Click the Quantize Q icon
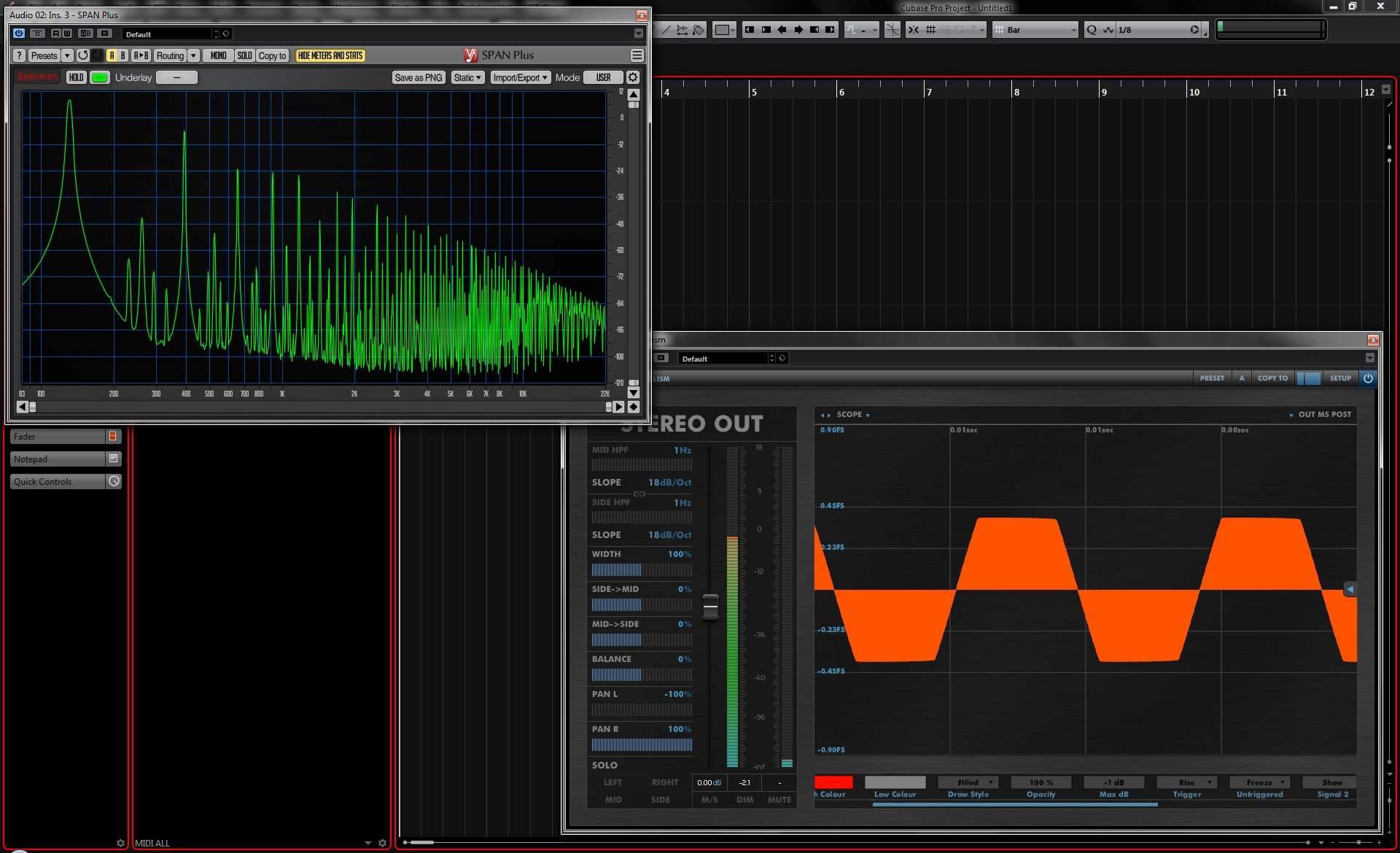 pyautogui.click(x=1092, y=30)
